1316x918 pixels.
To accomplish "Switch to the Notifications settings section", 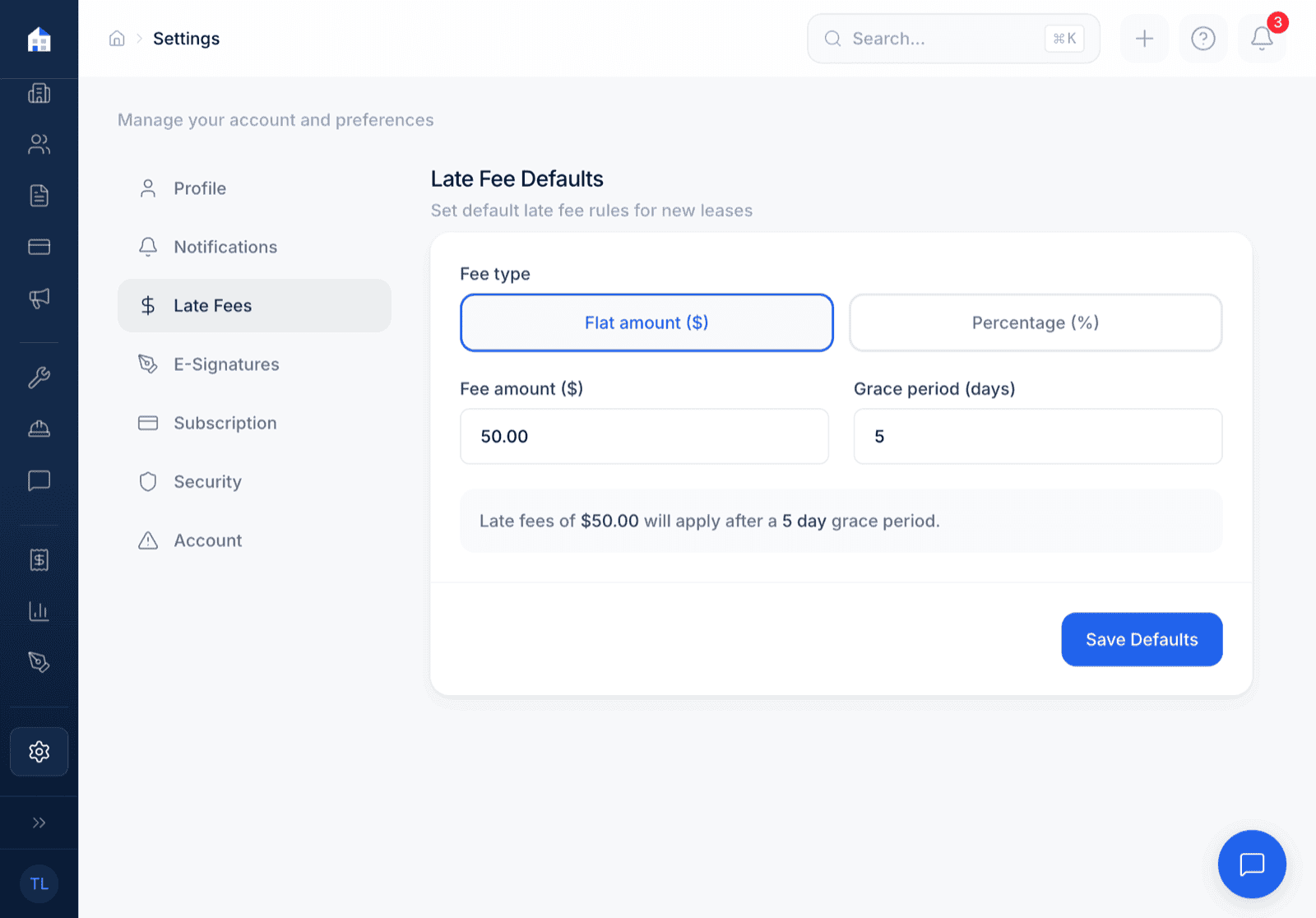I will pos(225,247).
